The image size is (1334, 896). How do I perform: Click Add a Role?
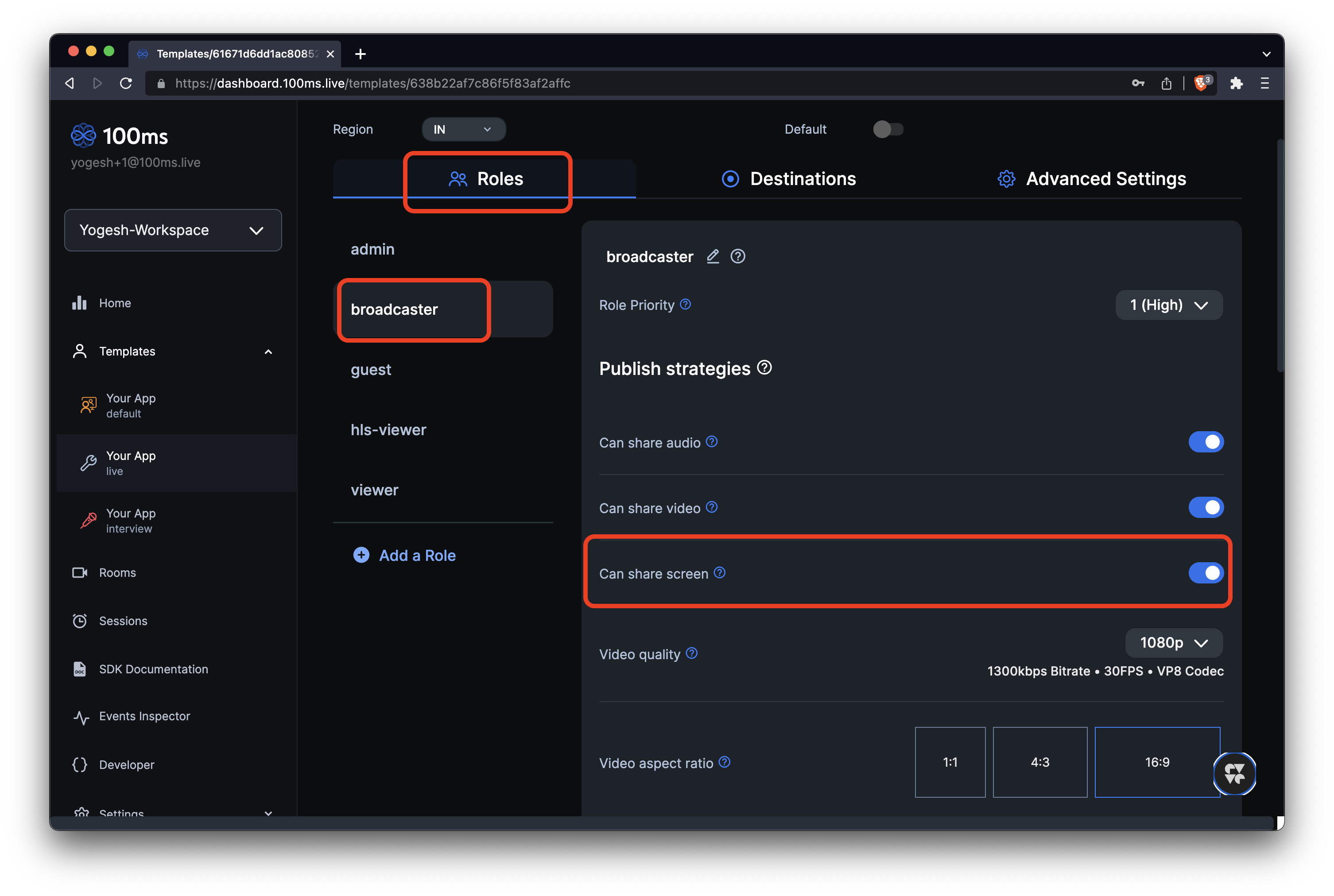click(x=417, y=555)
